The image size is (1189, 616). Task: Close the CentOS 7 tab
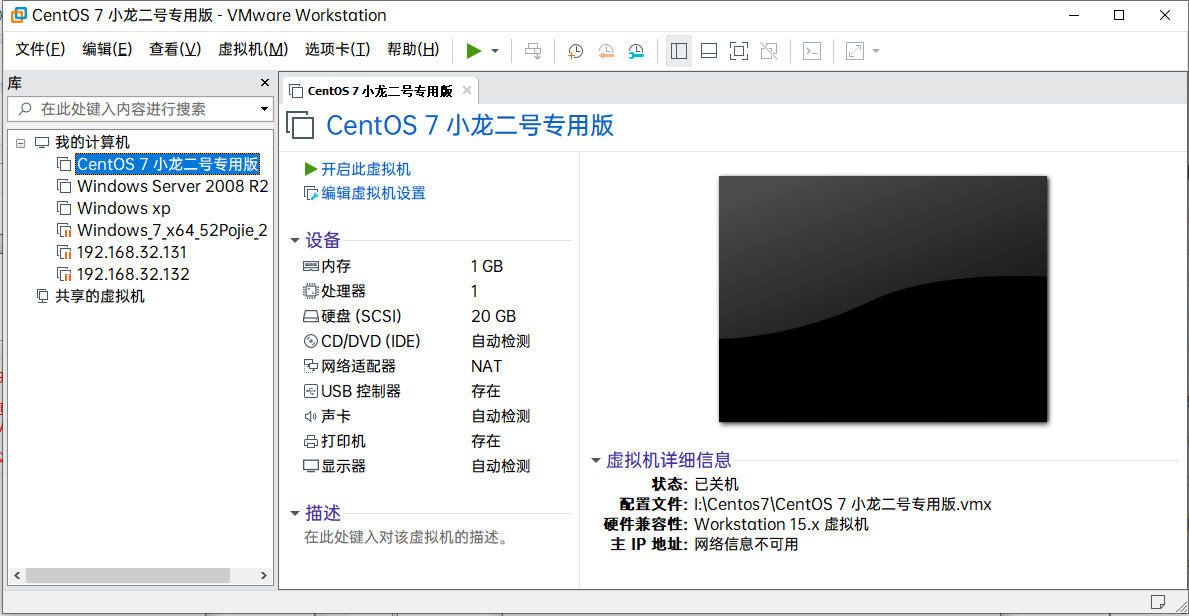pos(467,90)
